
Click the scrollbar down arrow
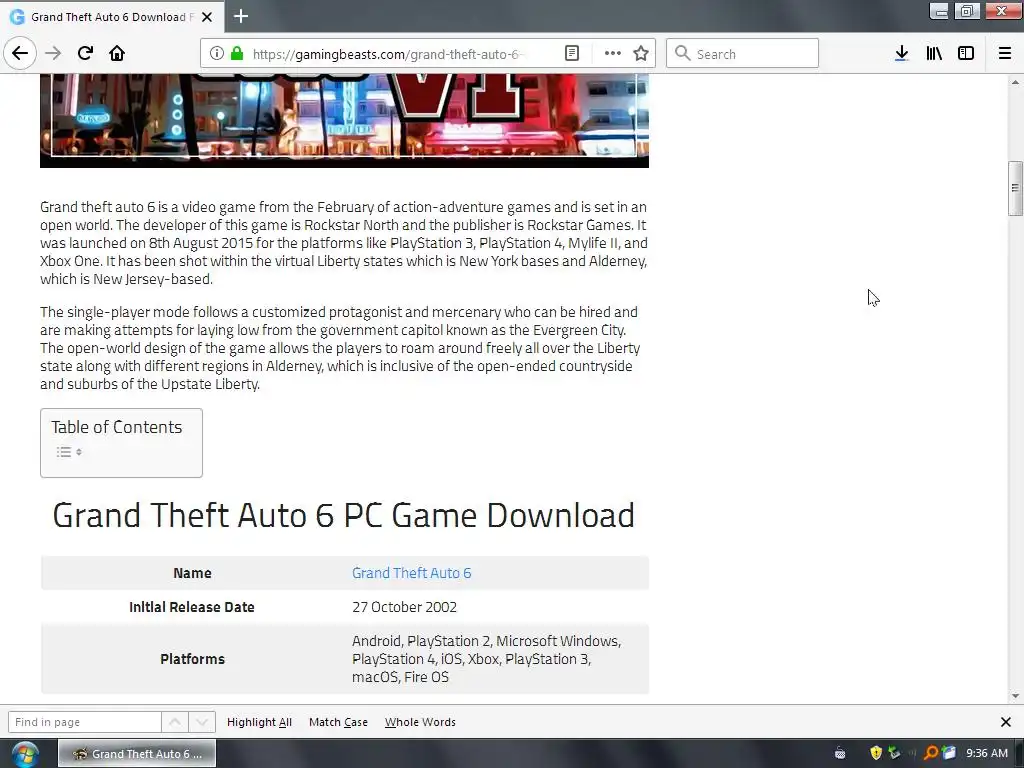point(1015,696)
